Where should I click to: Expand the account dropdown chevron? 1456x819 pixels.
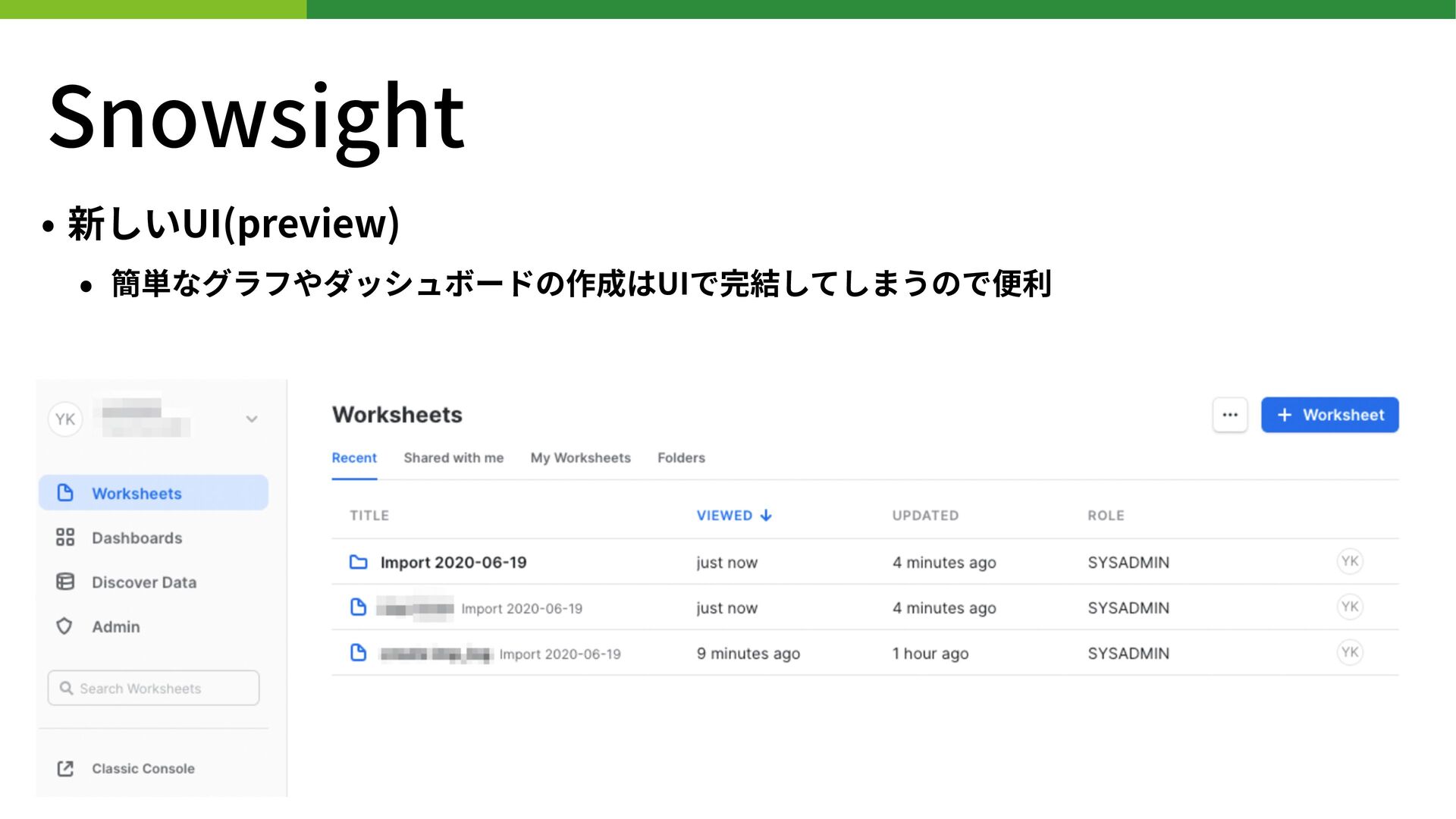click(x=252, y=419)
